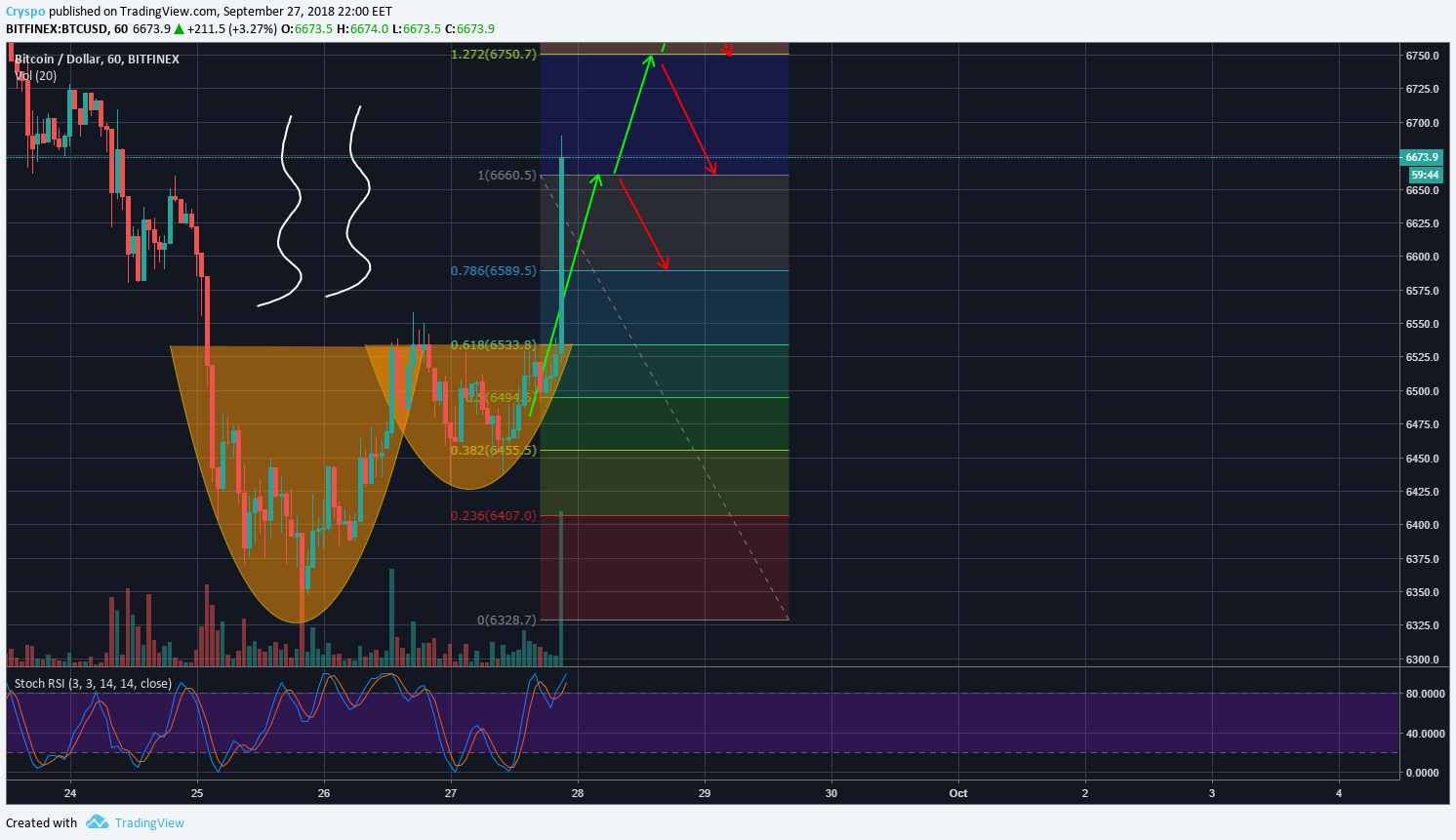Click the 80.0000 Stoch RSI axis label
This screenshot has height=840, width=1456.
tap(1425, 694)
